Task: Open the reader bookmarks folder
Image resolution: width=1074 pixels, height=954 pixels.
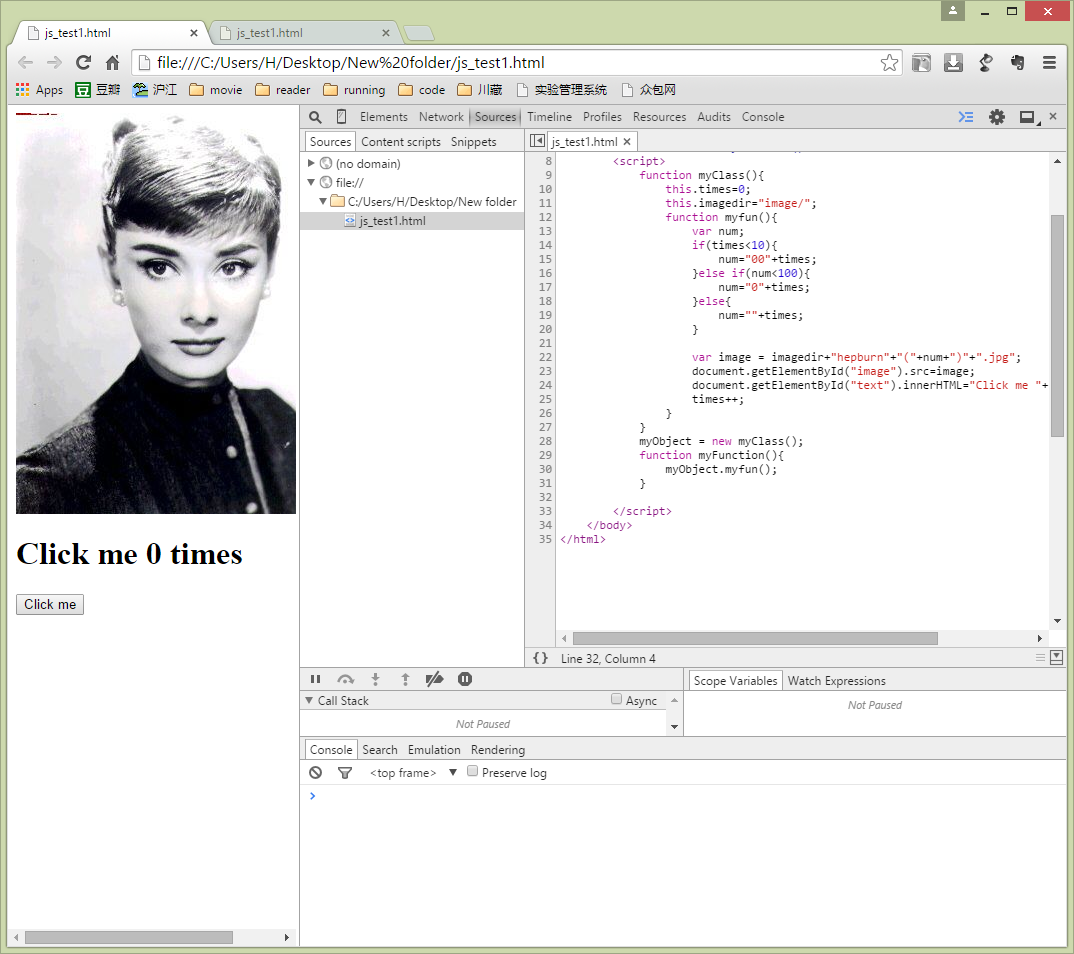Action: (282, 90)
